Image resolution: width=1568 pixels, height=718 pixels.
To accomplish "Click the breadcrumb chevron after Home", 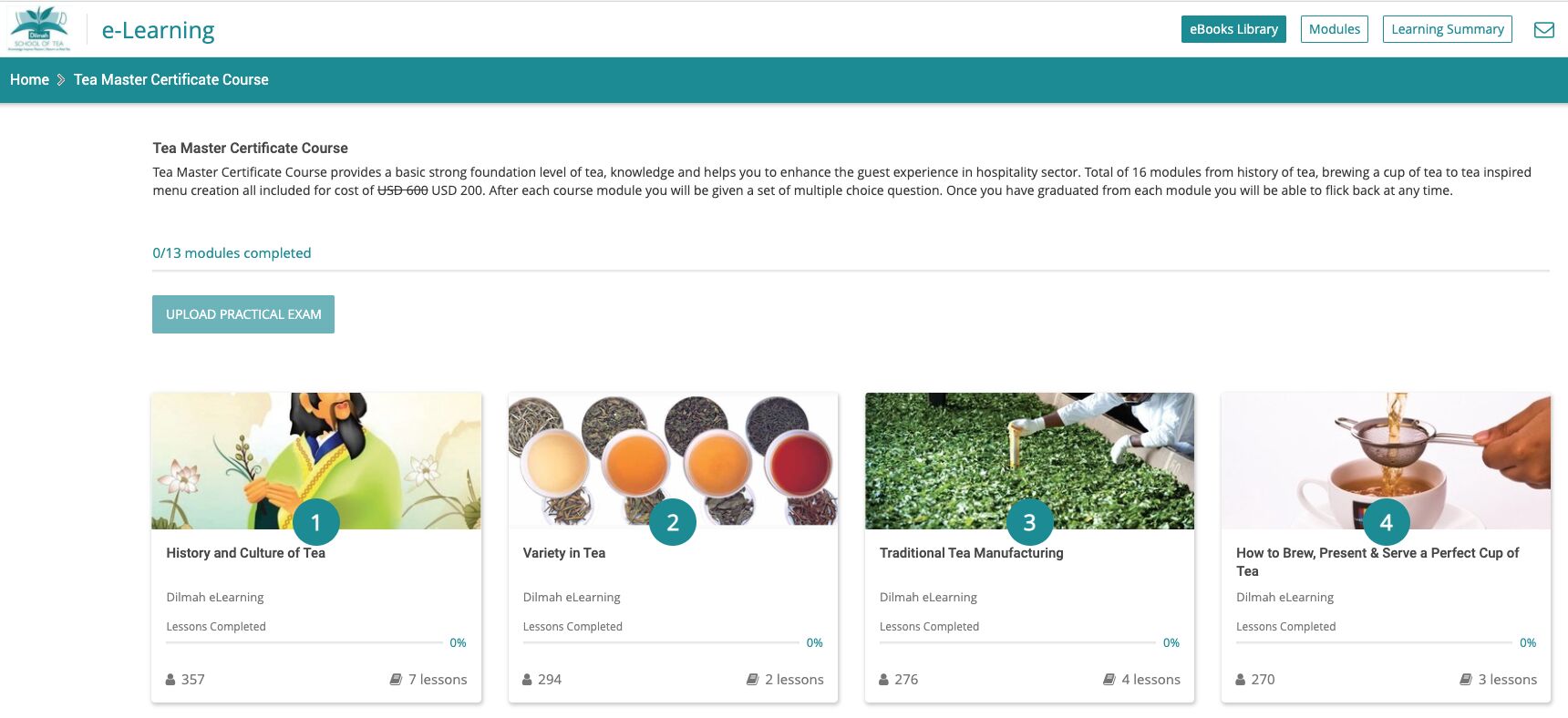I will pyautogui.click(x=61, y=80).
